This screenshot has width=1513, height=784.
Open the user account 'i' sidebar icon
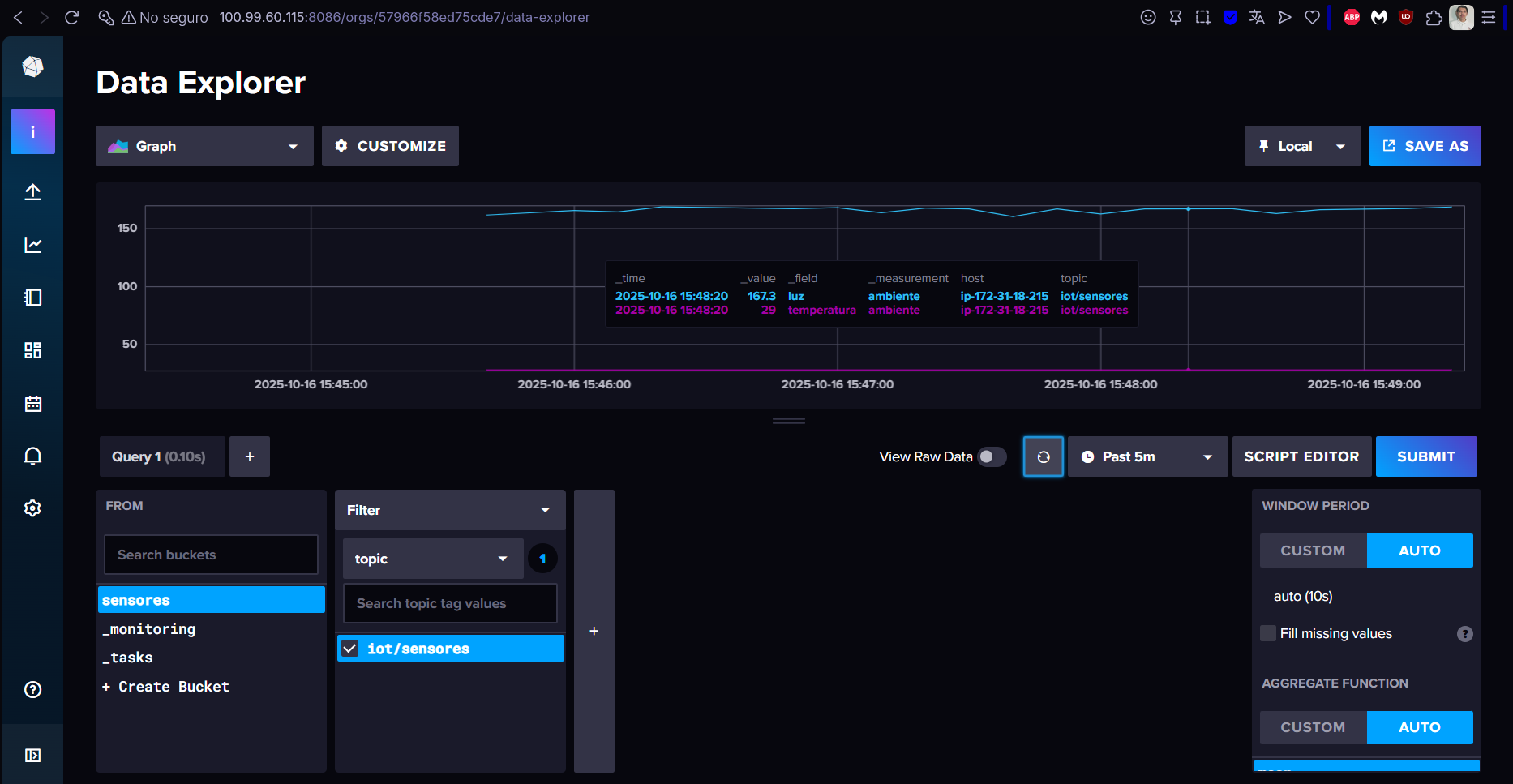coord(32,131)
